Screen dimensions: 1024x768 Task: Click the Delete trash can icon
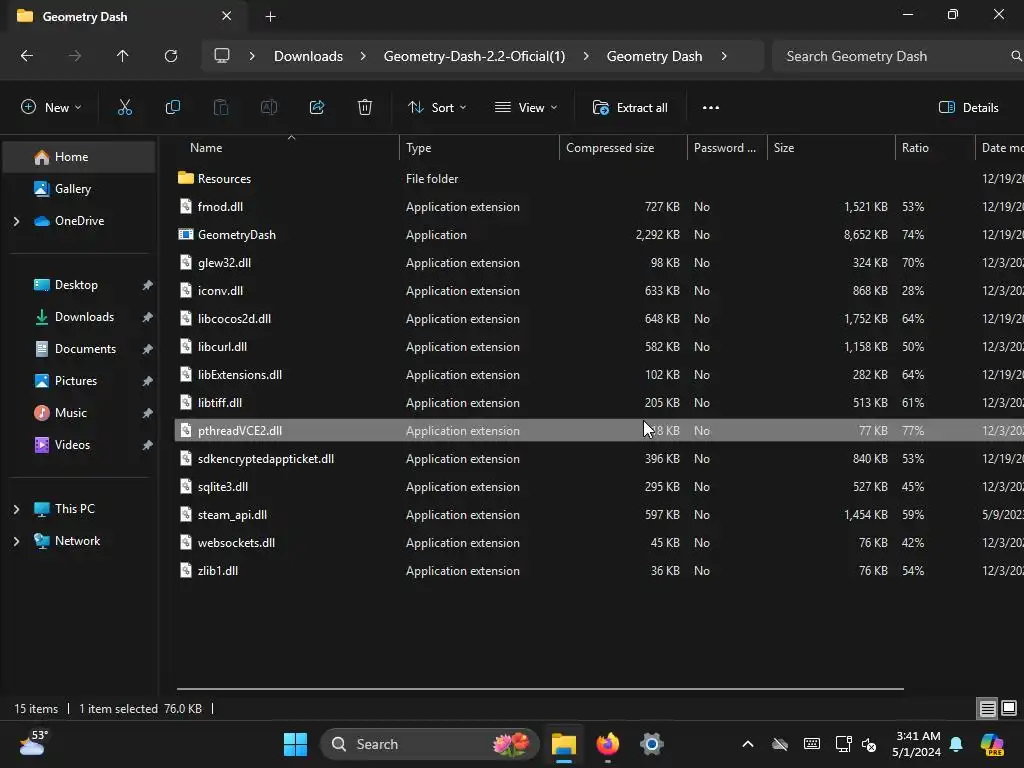[x=365, y=108]
